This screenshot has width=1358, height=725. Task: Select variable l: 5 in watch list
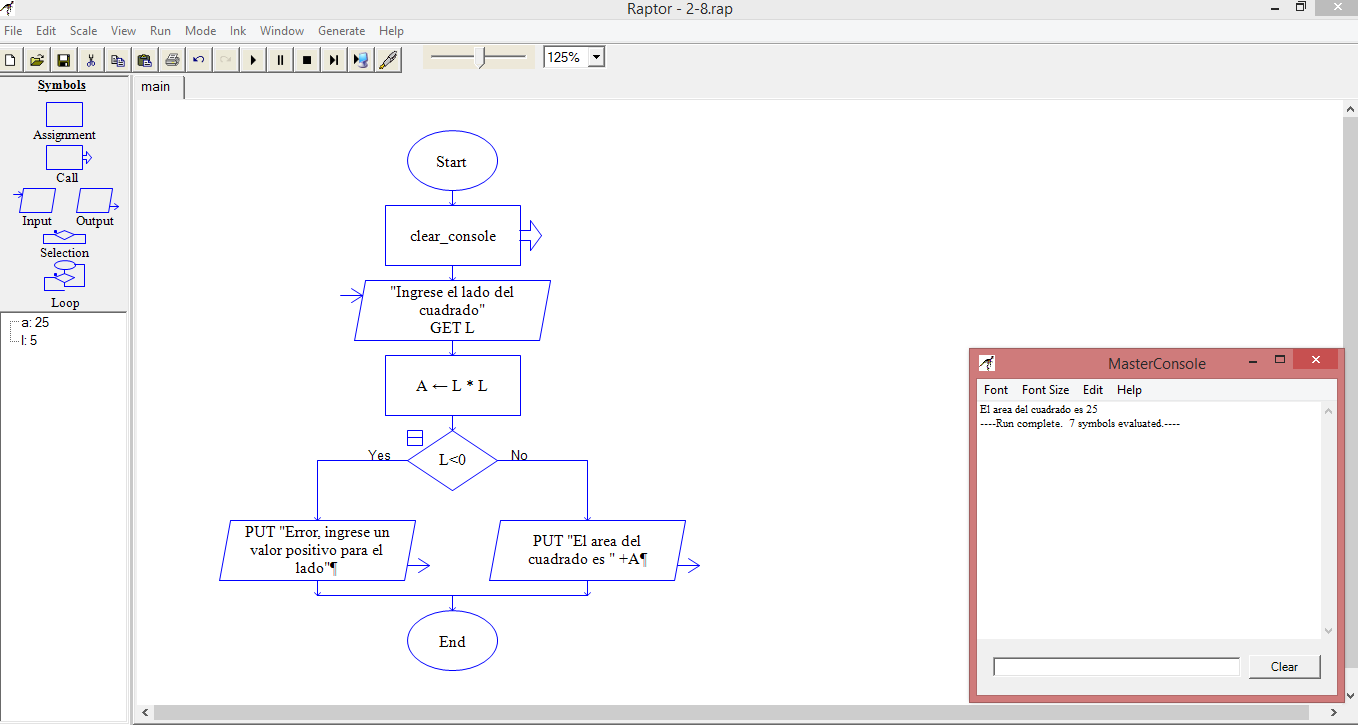[x=29, y=340]
